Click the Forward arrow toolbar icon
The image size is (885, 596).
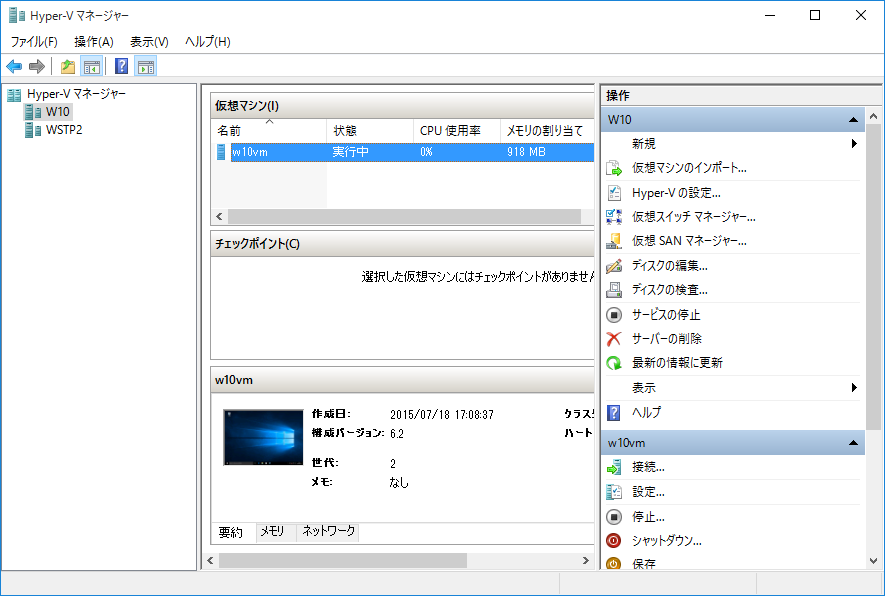click(37, 67)
